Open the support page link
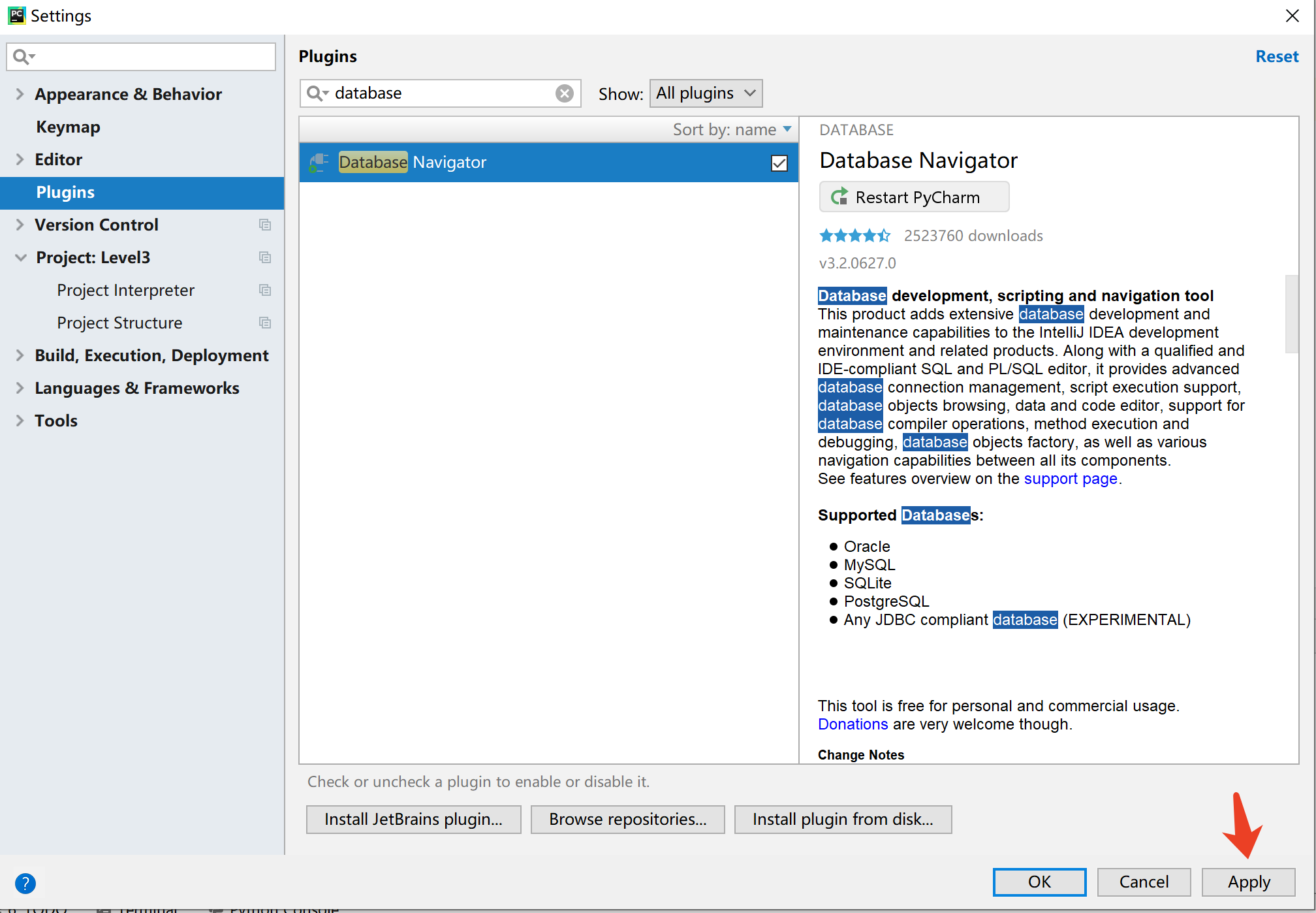 pos(1070,479)
